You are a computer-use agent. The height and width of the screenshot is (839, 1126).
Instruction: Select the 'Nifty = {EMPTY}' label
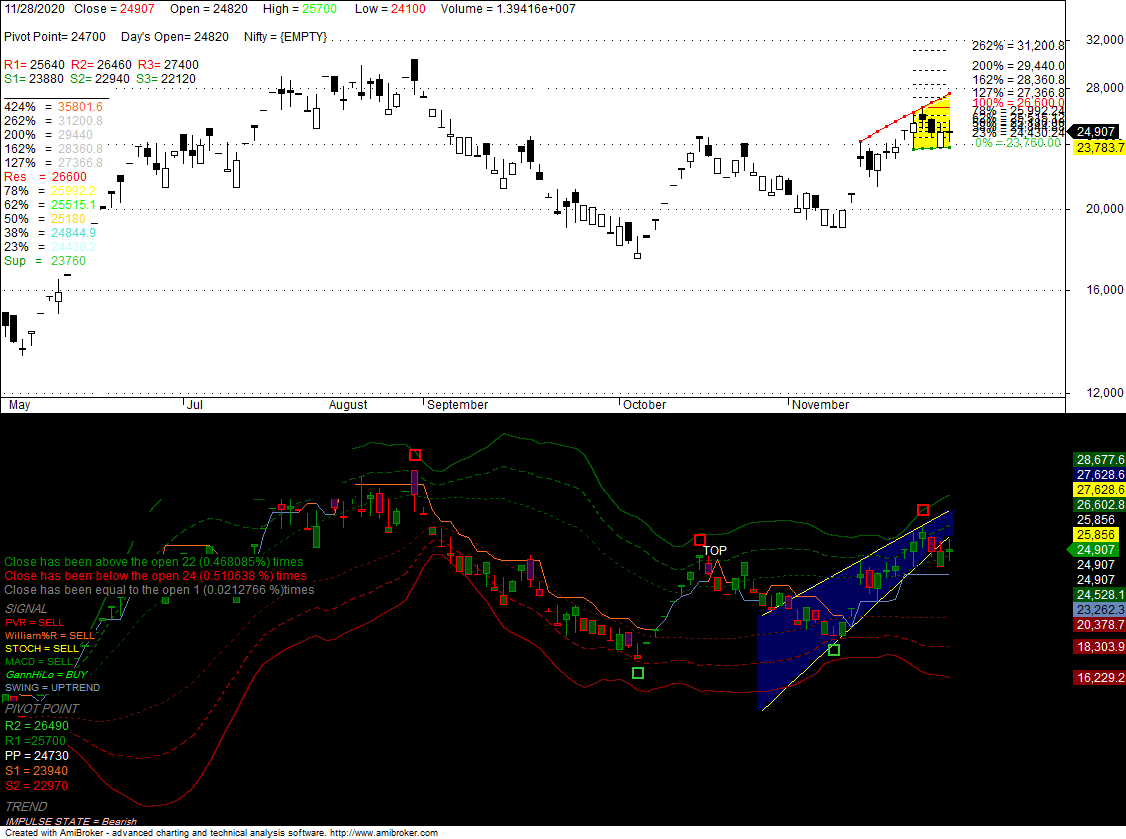coord(285,37)
